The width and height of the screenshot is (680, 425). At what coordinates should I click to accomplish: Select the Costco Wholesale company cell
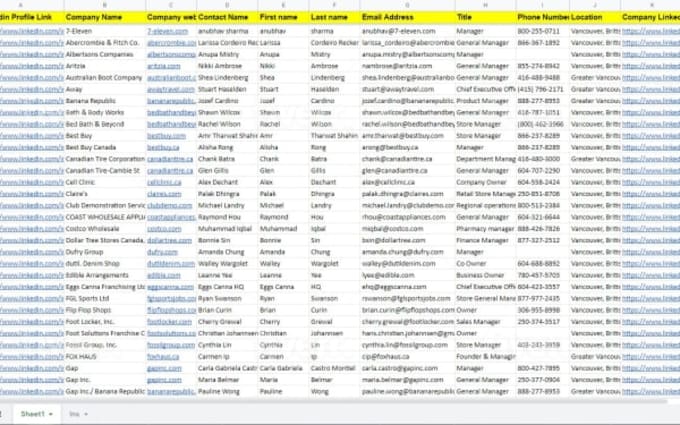click(105, 229)
